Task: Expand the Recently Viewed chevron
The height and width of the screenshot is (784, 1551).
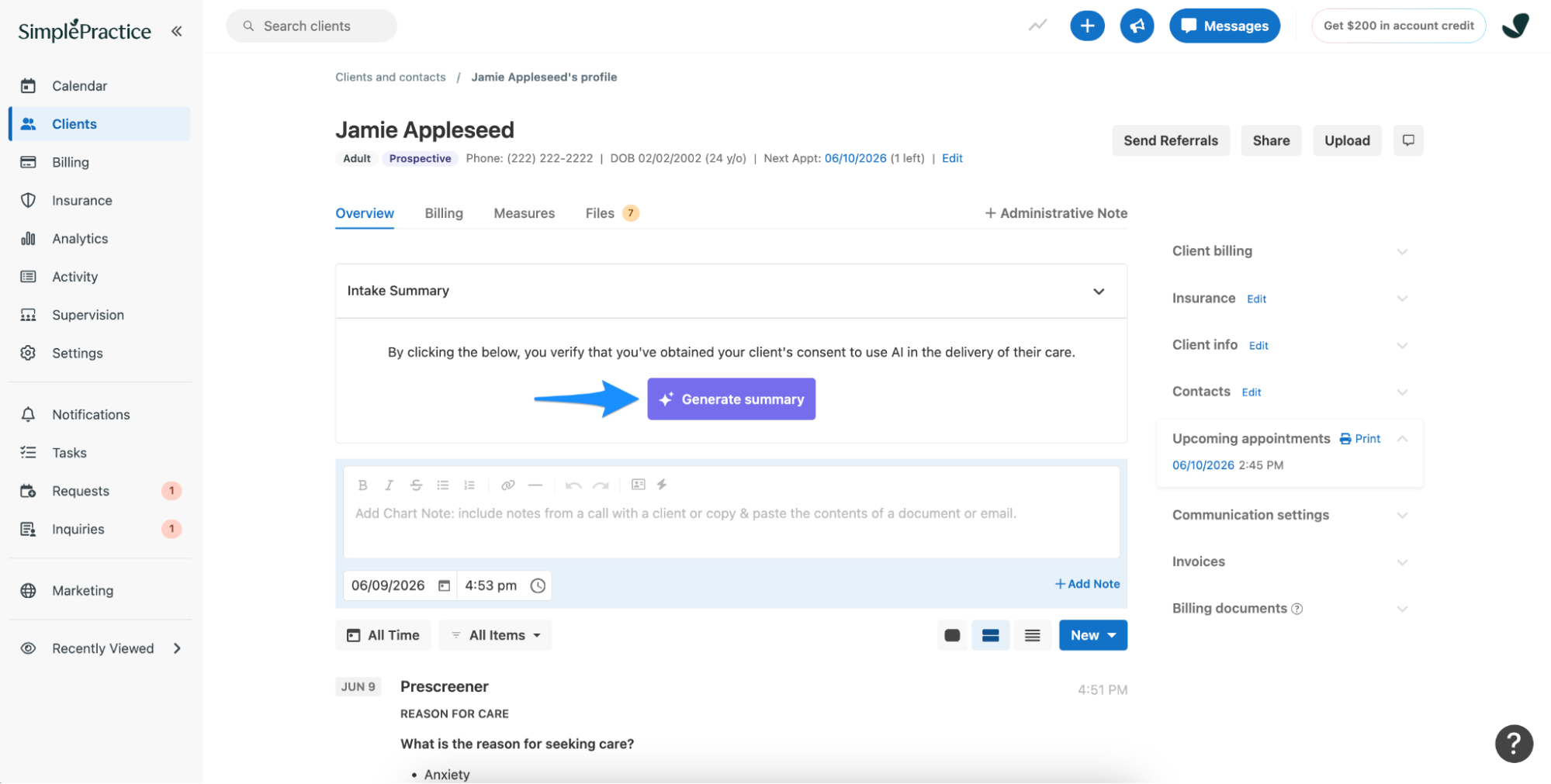Action: click(177, 648)
